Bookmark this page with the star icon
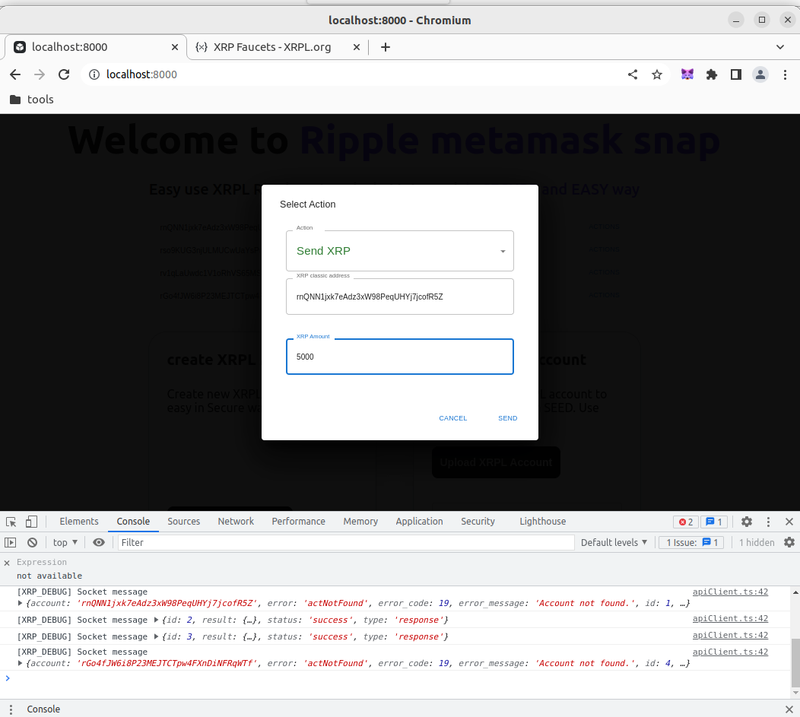Image resolution: width=800 pixels, height=717 pixels. 657,75
